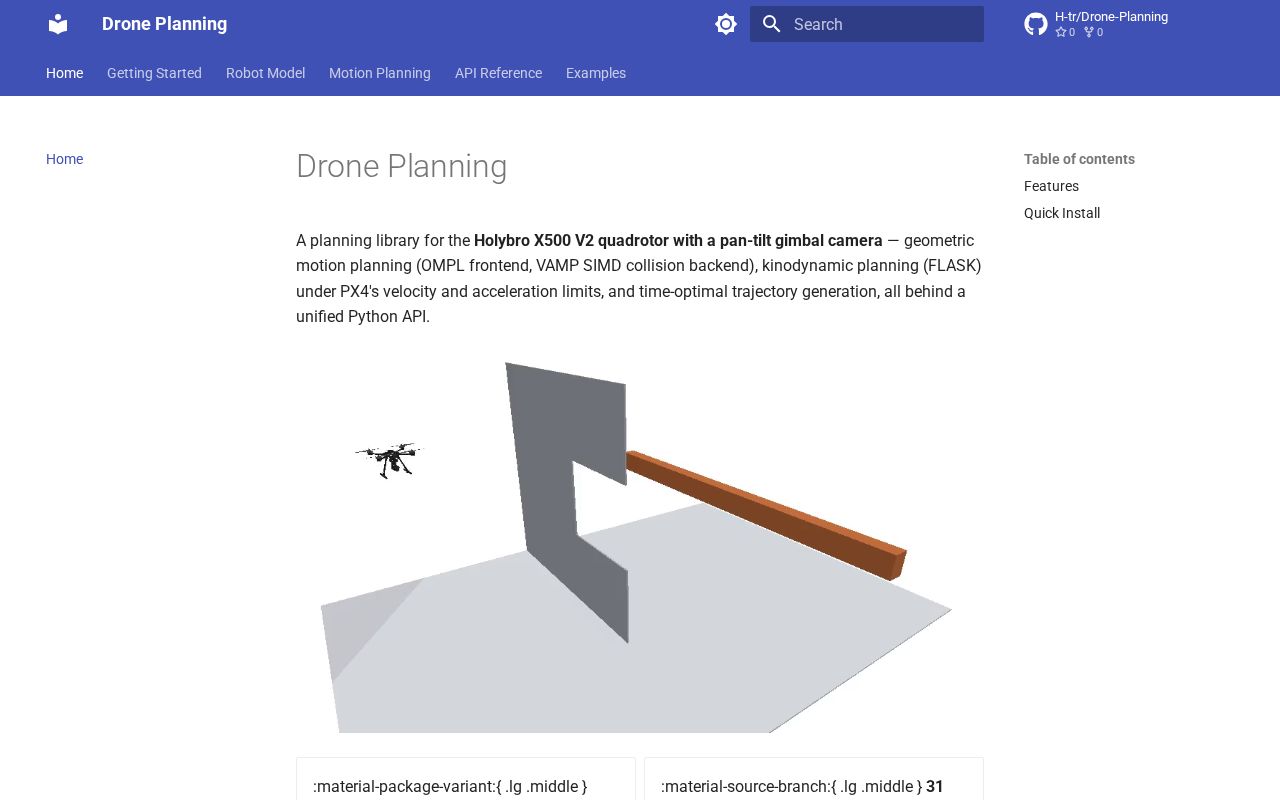
Task: Jump to Features in table of contents
Action: click(1051, 186)
